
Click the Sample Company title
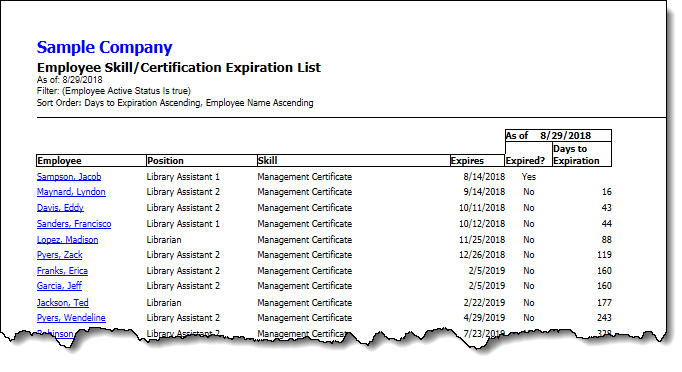(x=104, y=47)
